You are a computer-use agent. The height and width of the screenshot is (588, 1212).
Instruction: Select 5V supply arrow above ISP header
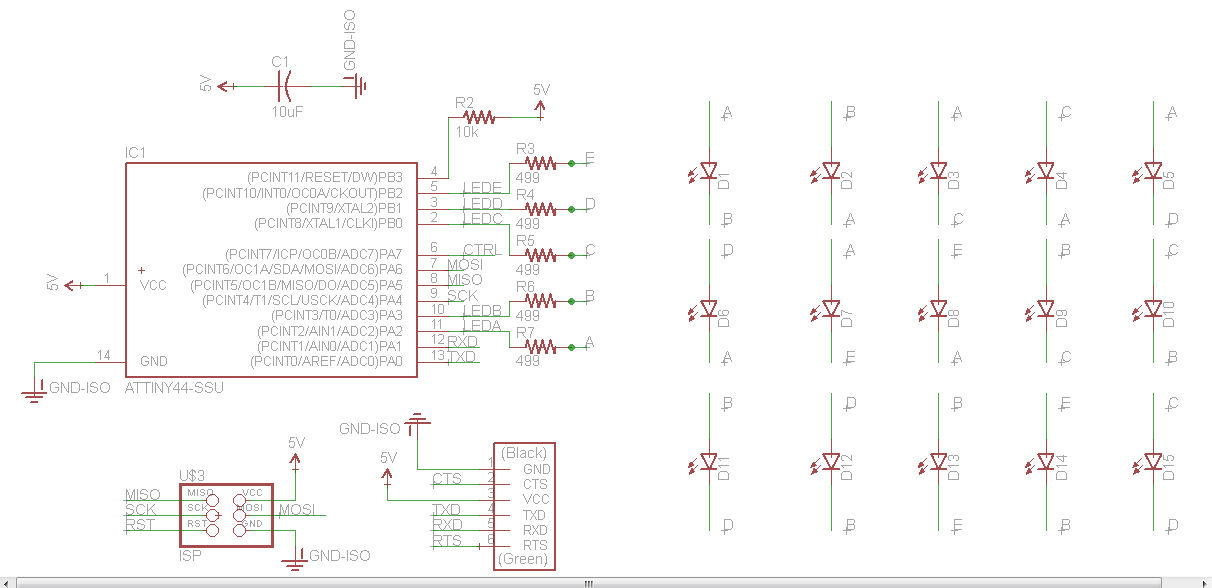click(x=295, y=462)
